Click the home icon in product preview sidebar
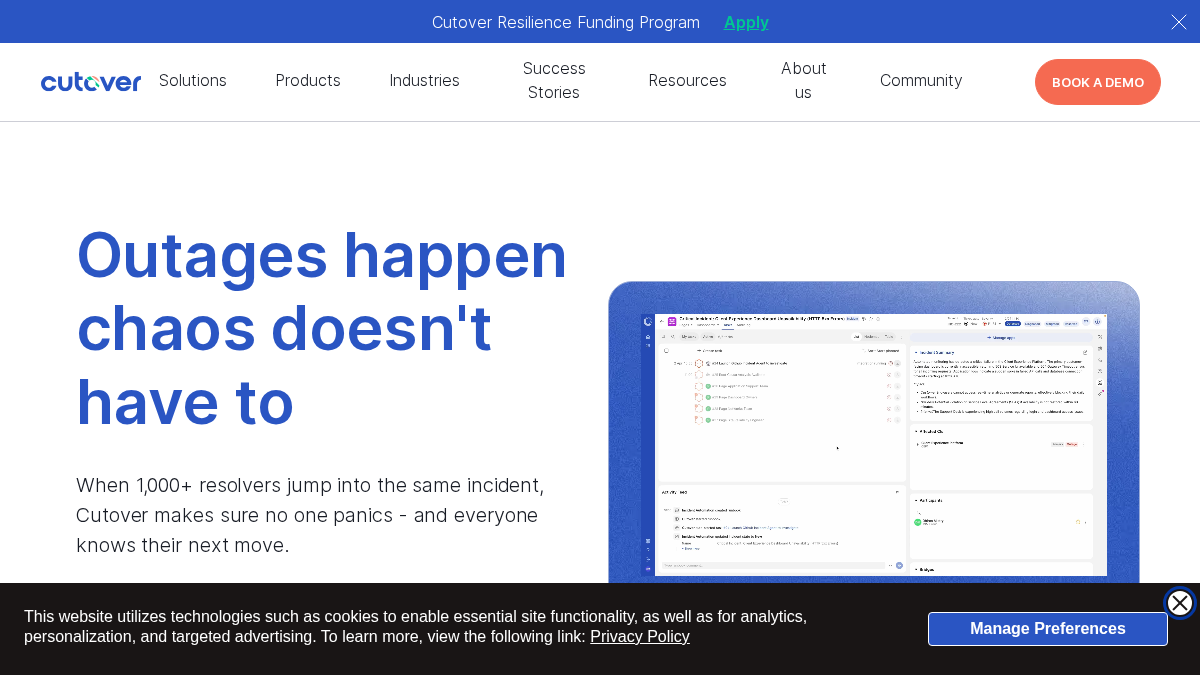 click(x=648, y=336)
